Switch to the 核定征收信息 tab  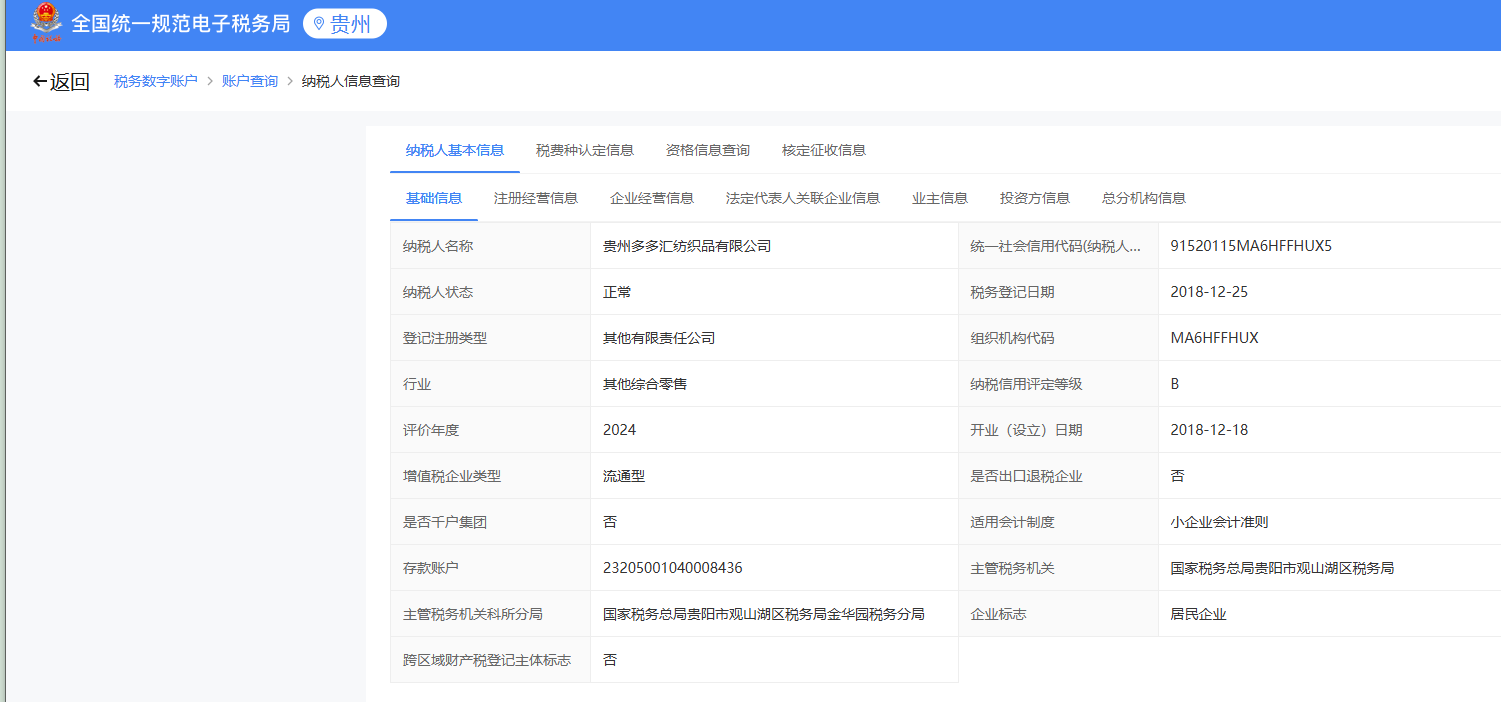(x=824, y=150)
